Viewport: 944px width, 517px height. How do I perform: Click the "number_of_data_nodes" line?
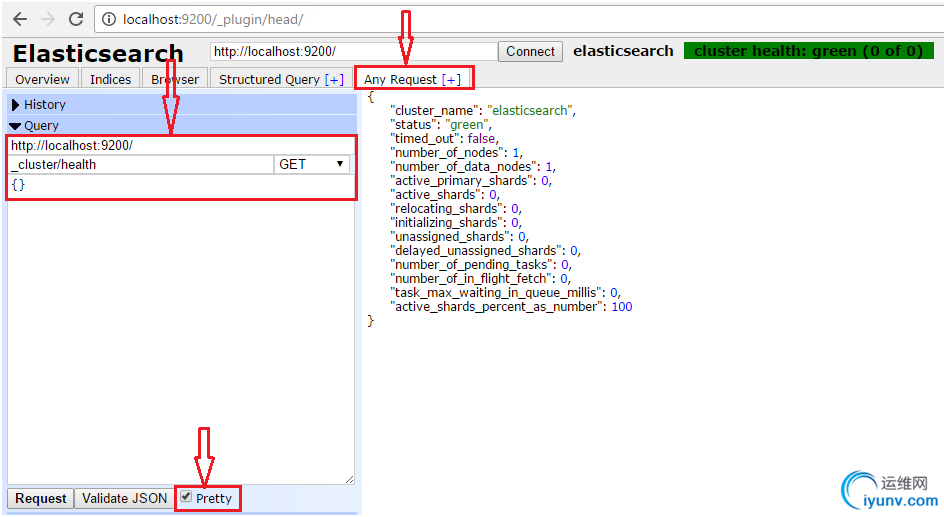pyautogui.click(x=473, y=167)
